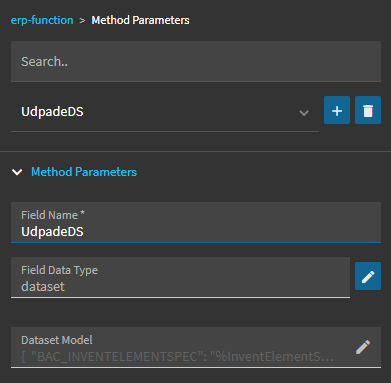Click the Field Name * label
This screenshot has width=391, height=383.
[x=53, y=215]
